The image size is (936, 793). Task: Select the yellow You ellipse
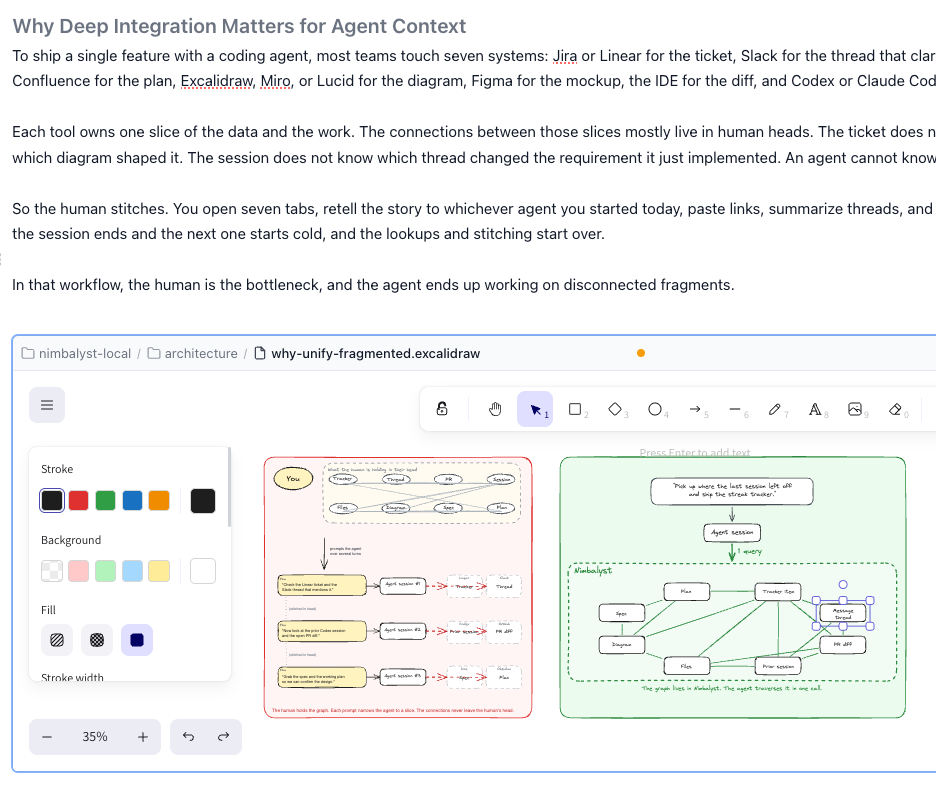click(293, 479)
